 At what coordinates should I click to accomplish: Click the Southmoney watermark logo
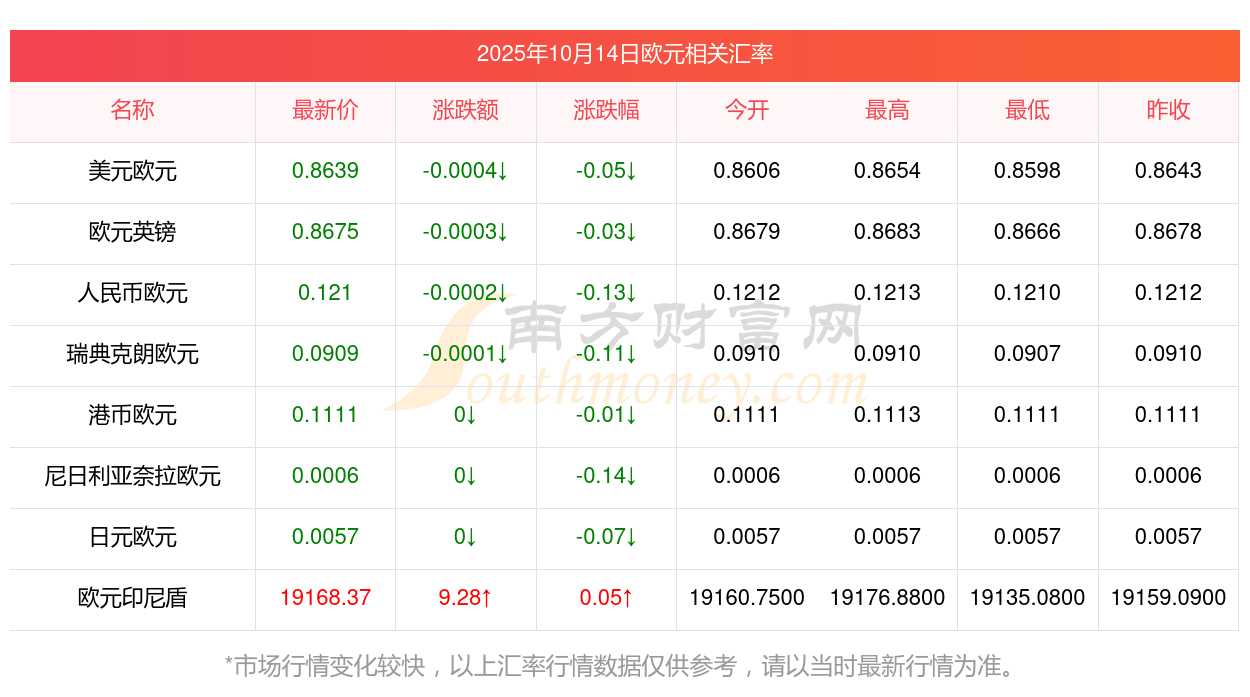click(640, 355)
